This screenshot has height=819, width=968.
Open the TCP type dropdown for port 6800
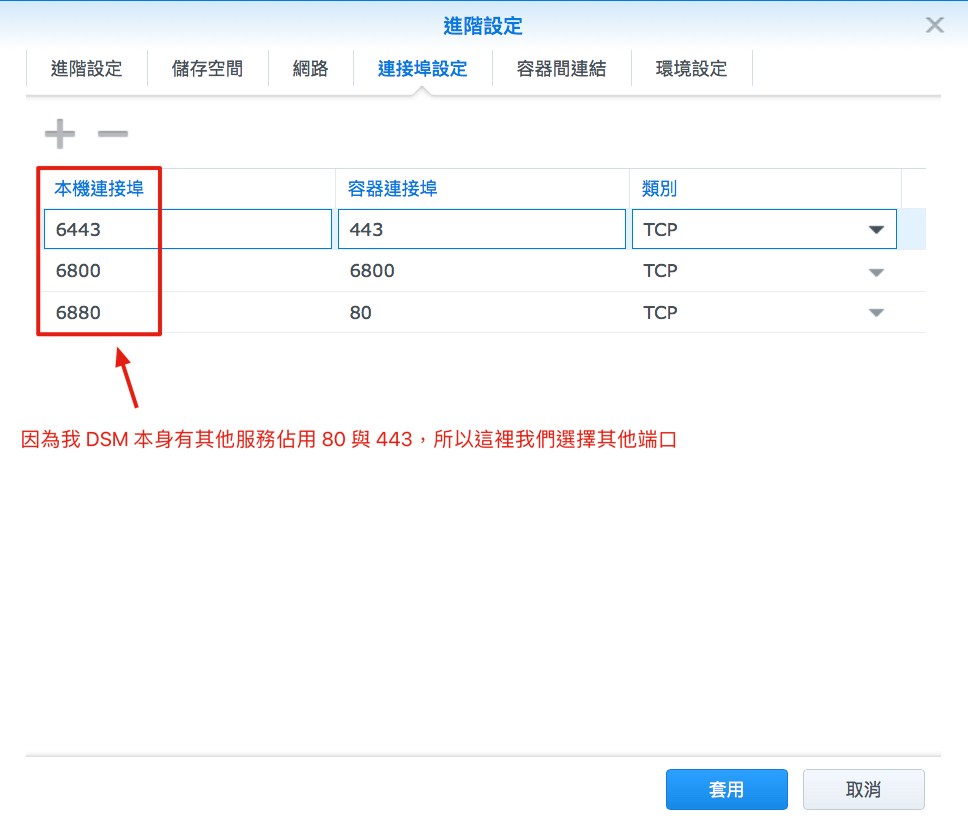click(877, 271)
